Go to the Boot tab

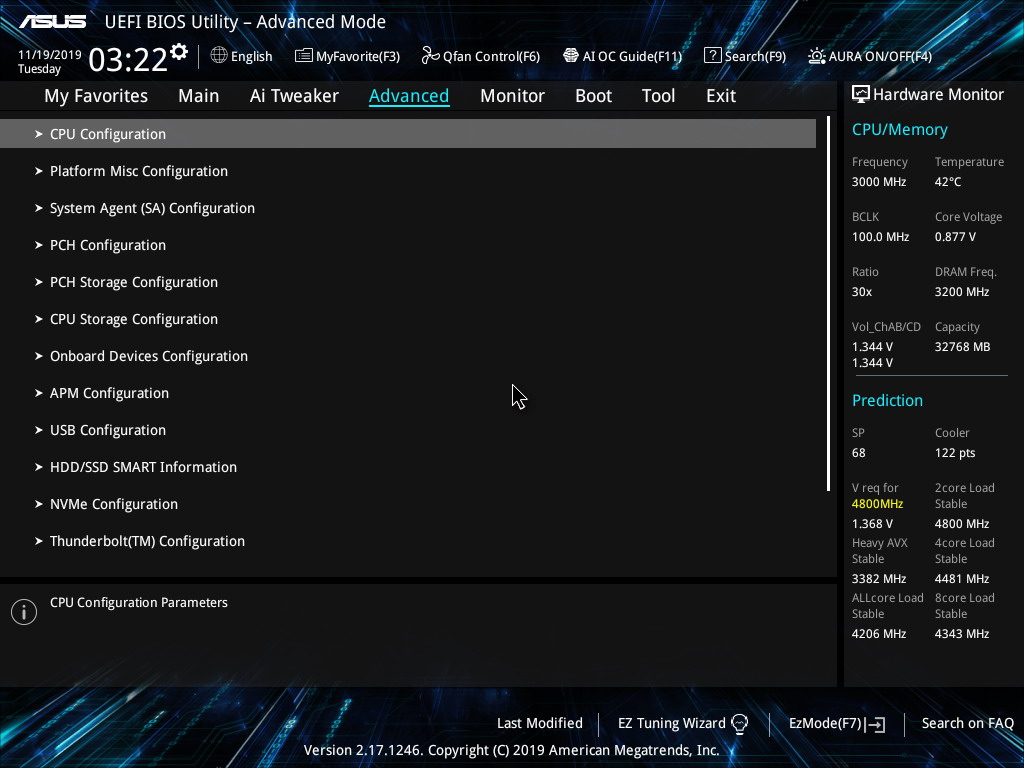[593, 96]
